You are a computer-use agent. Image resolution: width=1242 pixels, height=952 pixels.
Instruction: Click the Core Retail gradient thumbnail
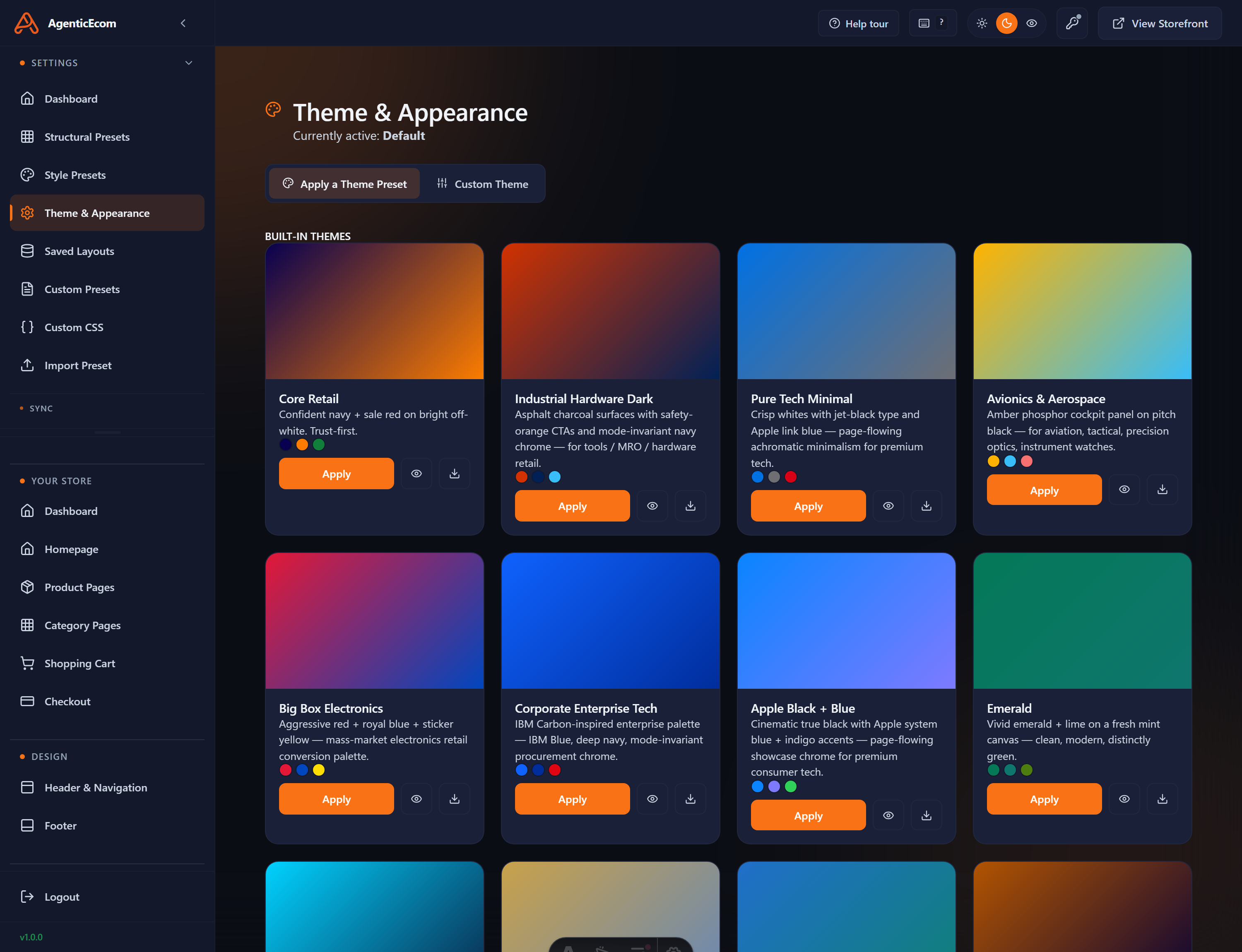click(x=375, y=311)
